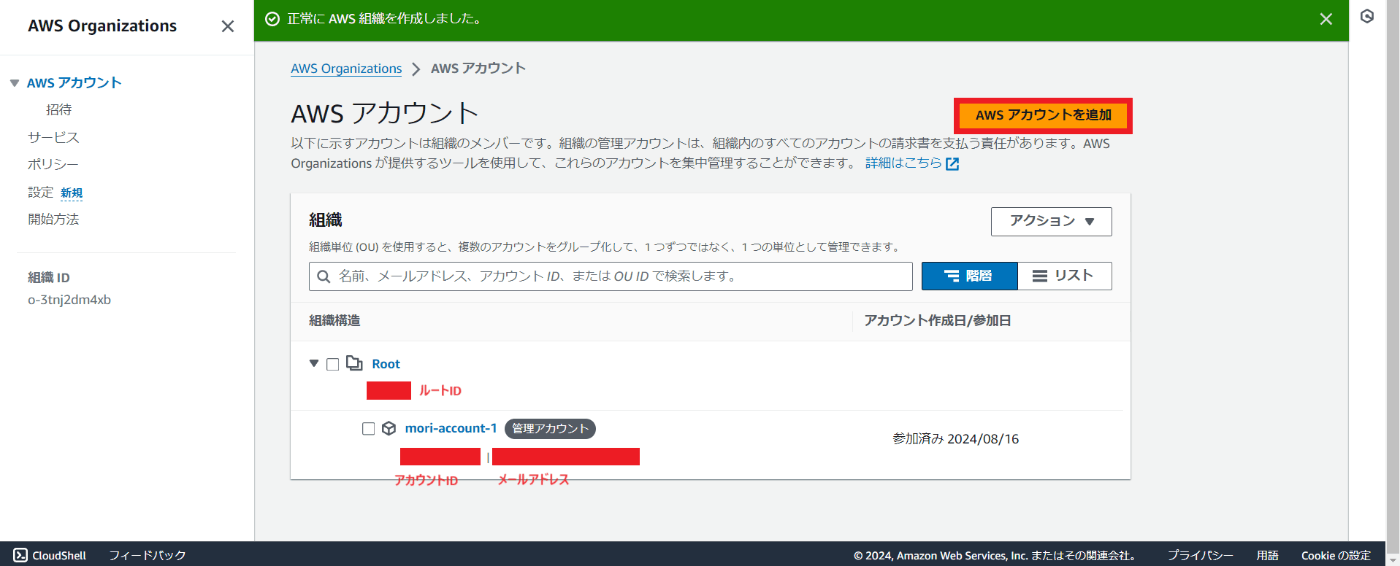Viewport: 1400px width, 566px height.
Task: Click the AWS Organizations sidebar title
Action: (x=102, y=26)
